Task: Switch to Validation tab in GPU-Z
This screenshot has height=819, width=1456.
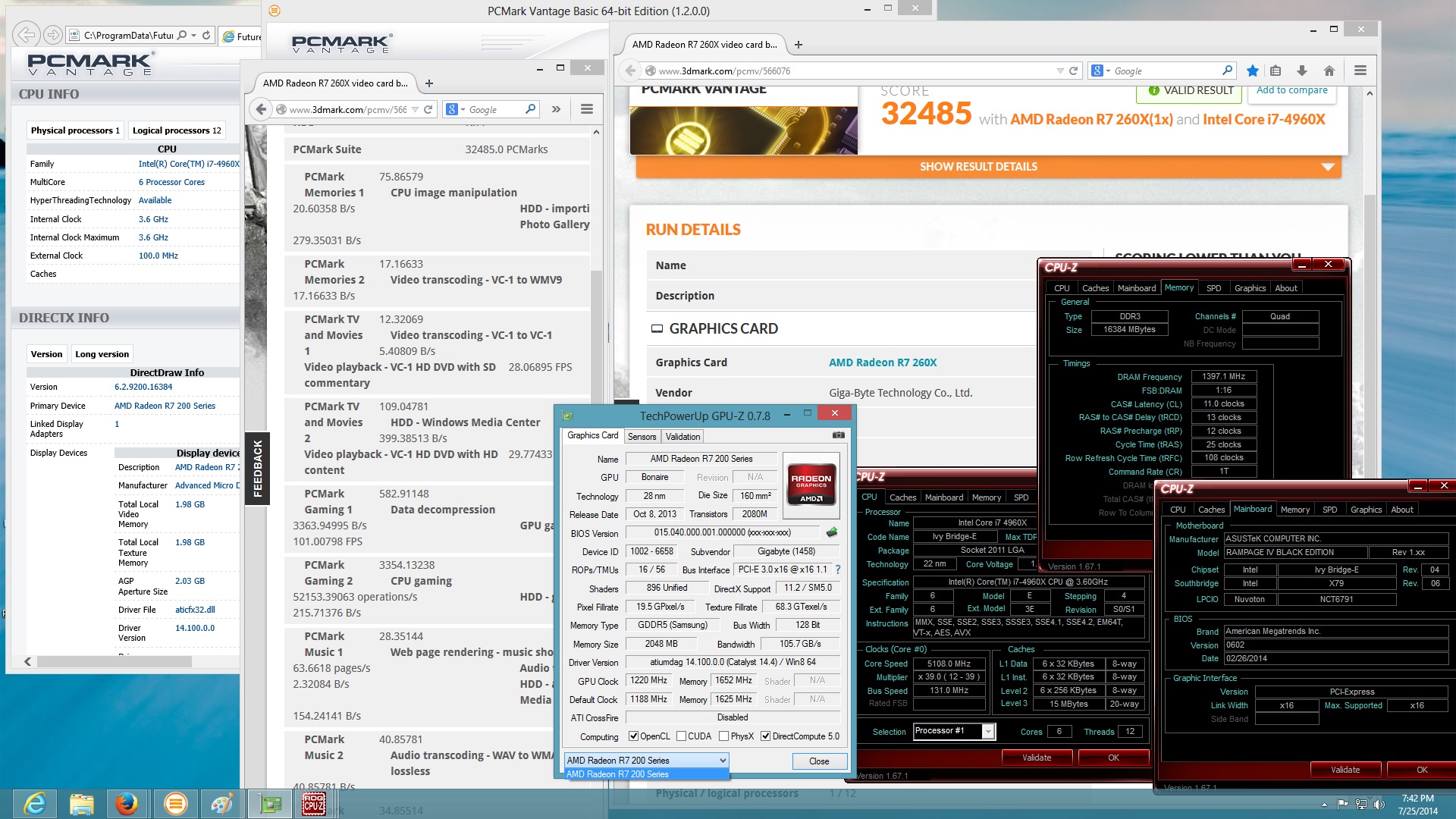Action: coord(682,437)
